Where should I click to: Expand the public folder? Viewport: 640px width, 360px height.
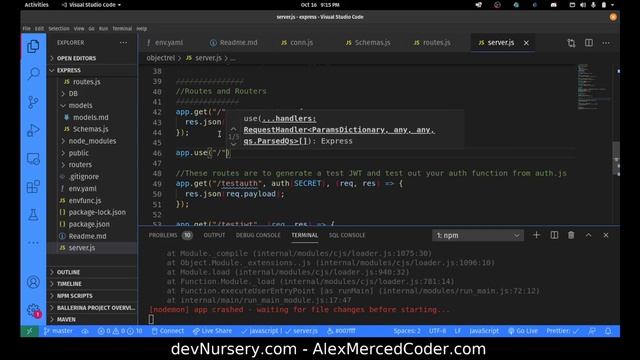[x=92, y=153]
